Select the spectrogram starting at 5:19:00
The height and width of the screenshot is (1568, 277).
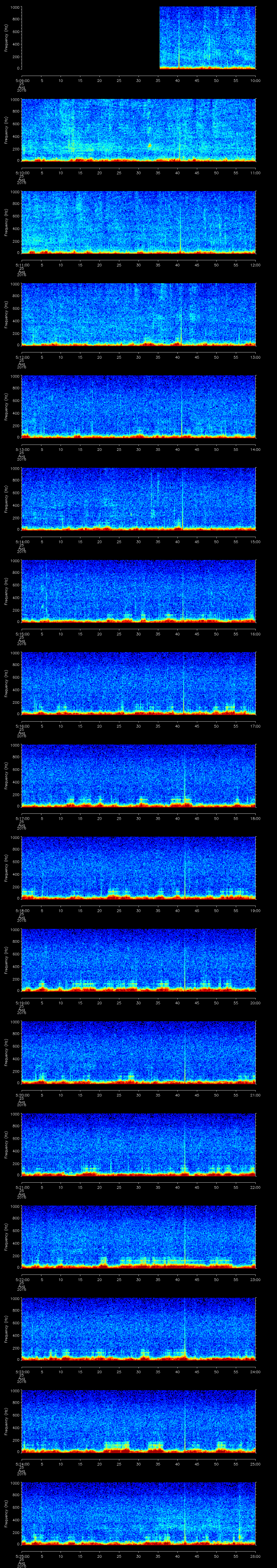pyautogui.click(x=138, y=959)
